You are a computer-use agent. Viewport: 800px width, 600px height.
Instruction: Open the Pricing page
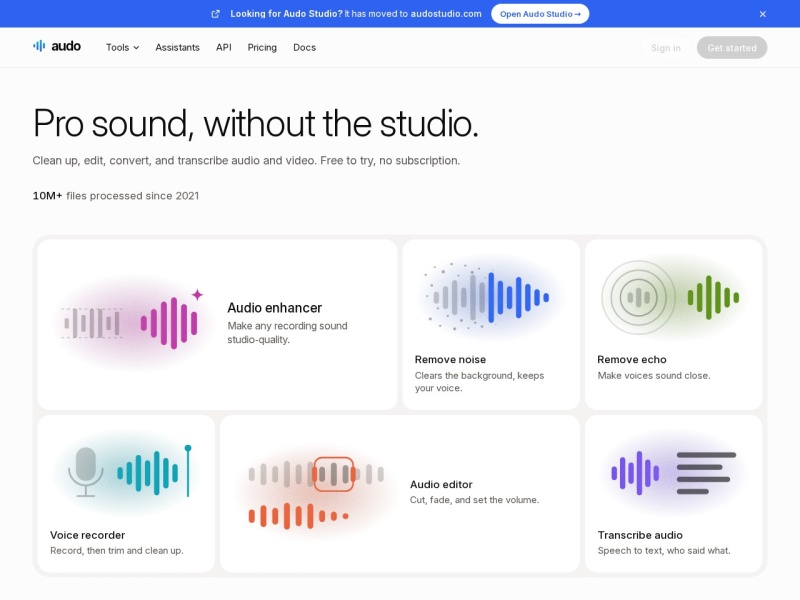[262, 47]
